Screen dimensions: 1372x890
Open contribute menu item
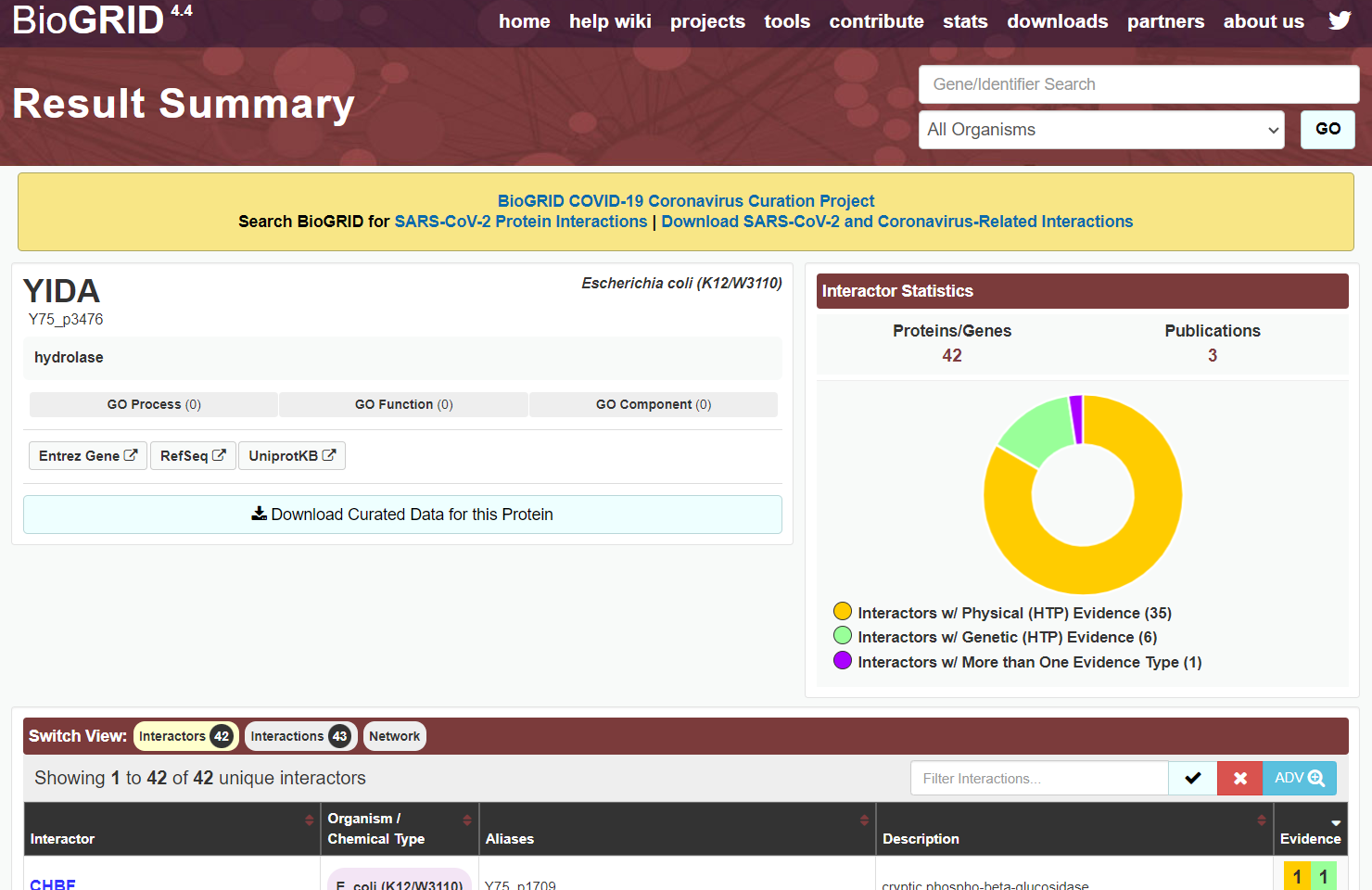click(876, 21)
